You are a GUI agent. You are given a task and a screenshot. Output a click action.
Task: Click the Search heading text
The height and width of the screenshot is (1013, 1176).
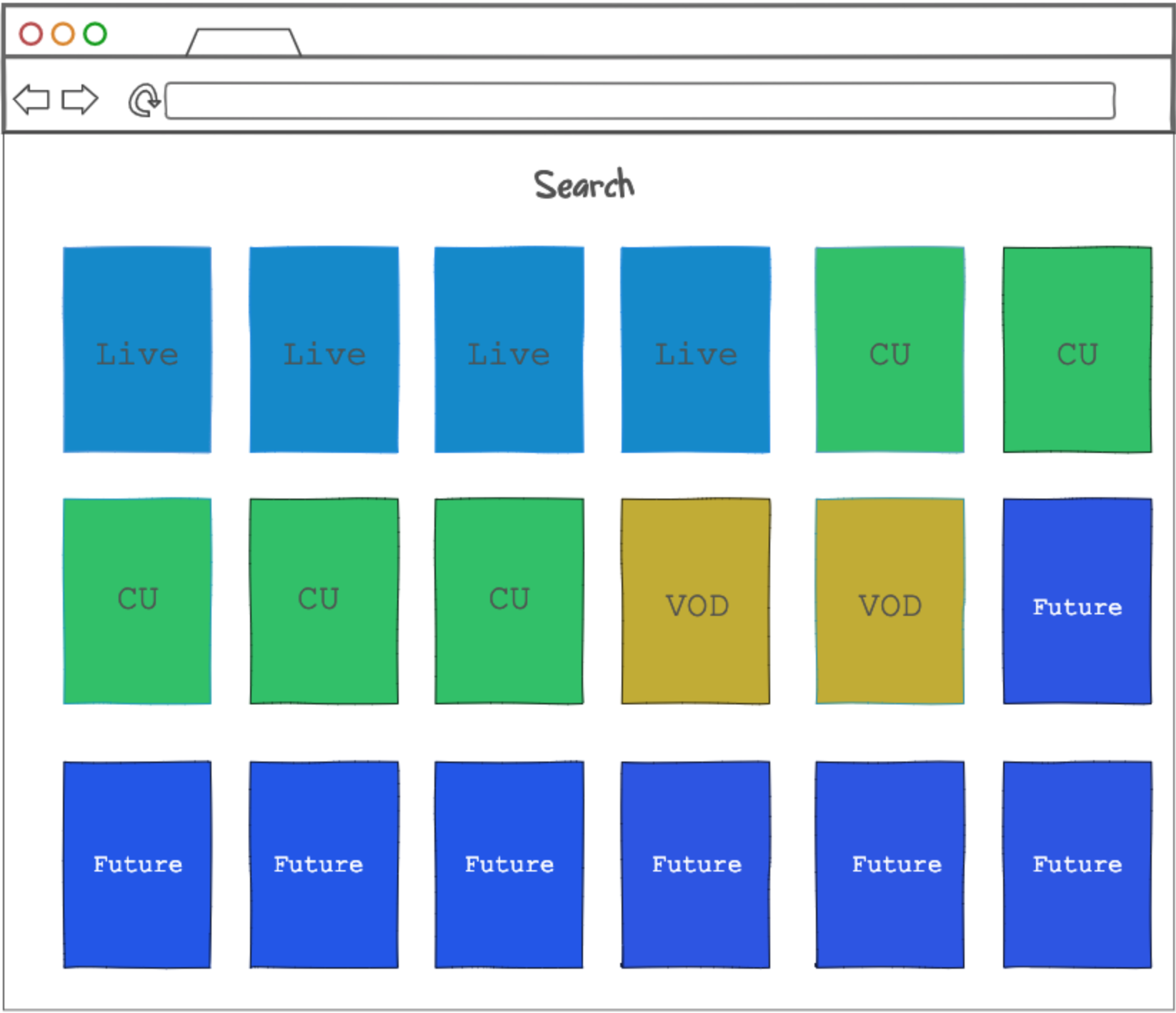click(x=584, y=185)
